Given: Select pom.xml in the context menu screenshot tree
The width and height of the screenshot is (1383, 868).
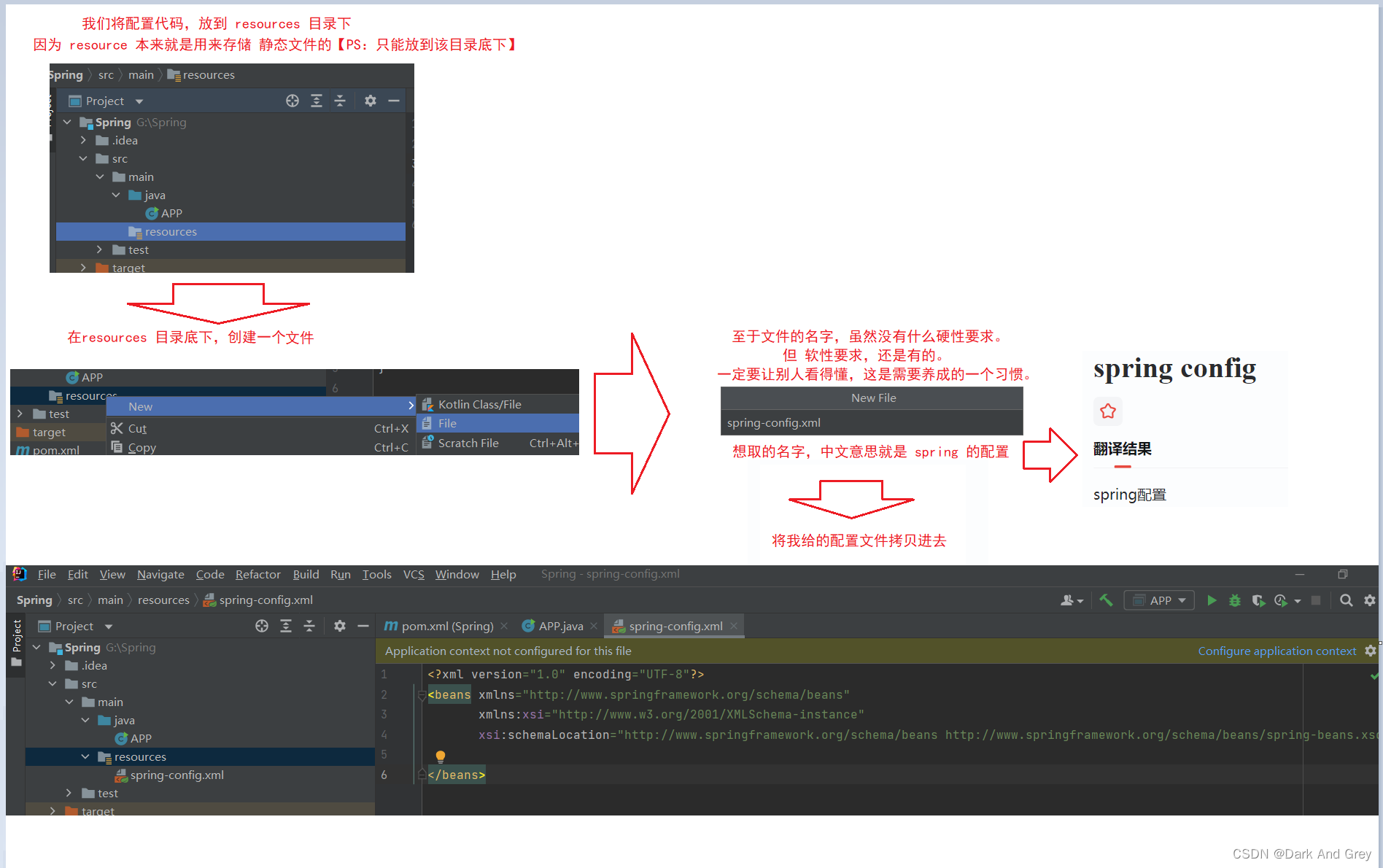Looking at the screenshot, I should [x=48, y=450].
